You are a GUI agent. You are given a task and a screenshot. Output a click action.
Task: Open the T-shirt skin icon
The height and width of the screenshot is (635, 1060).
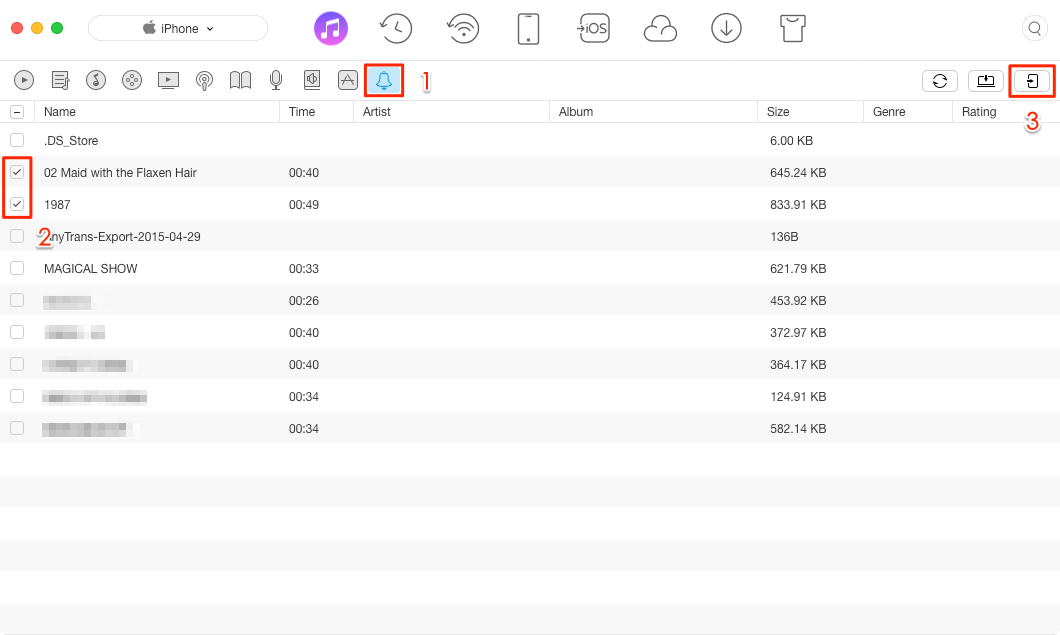pos(792,28)
